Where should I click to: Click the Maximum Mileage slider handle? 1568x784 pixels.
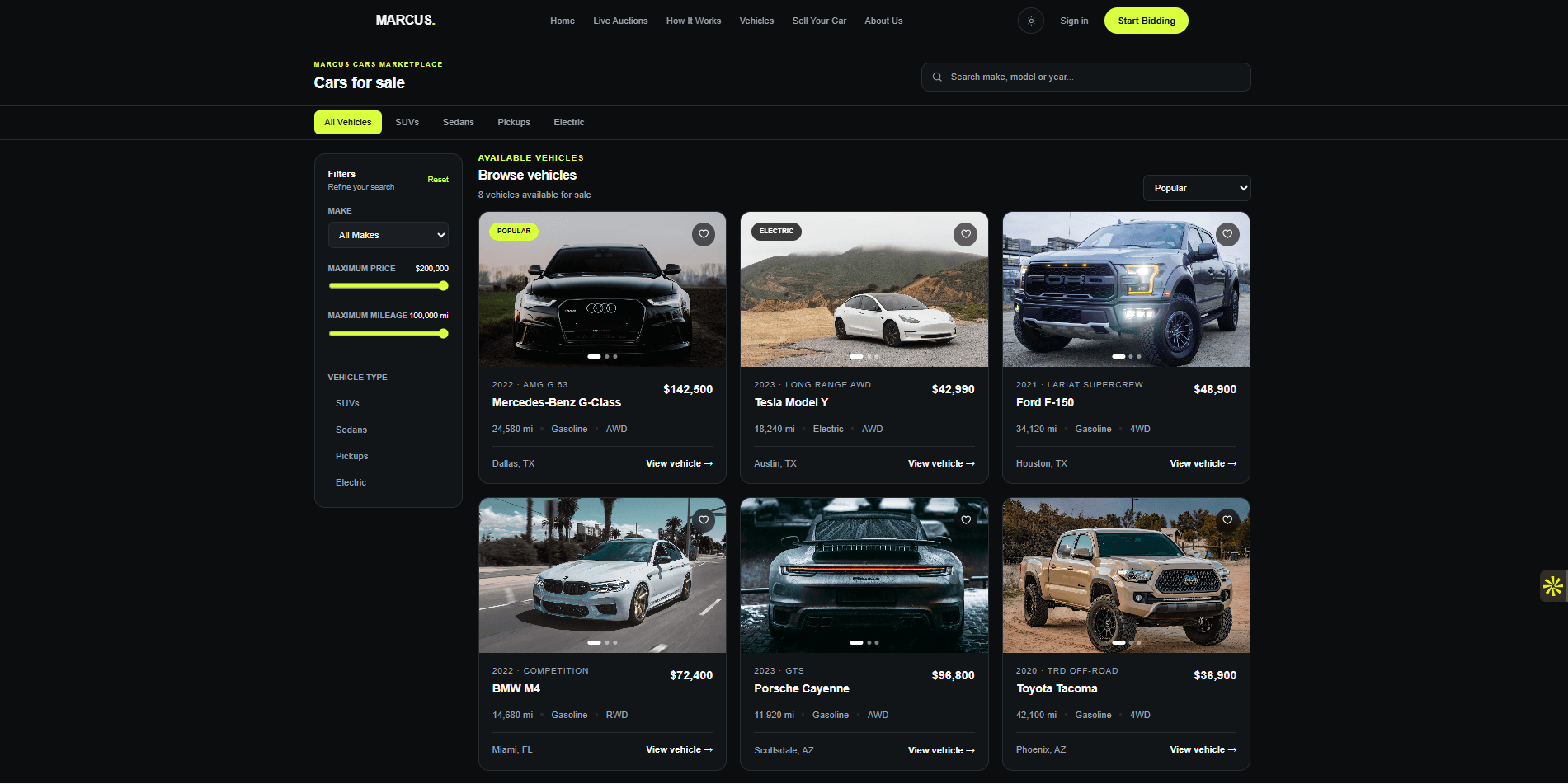click(x=443, y=334)
